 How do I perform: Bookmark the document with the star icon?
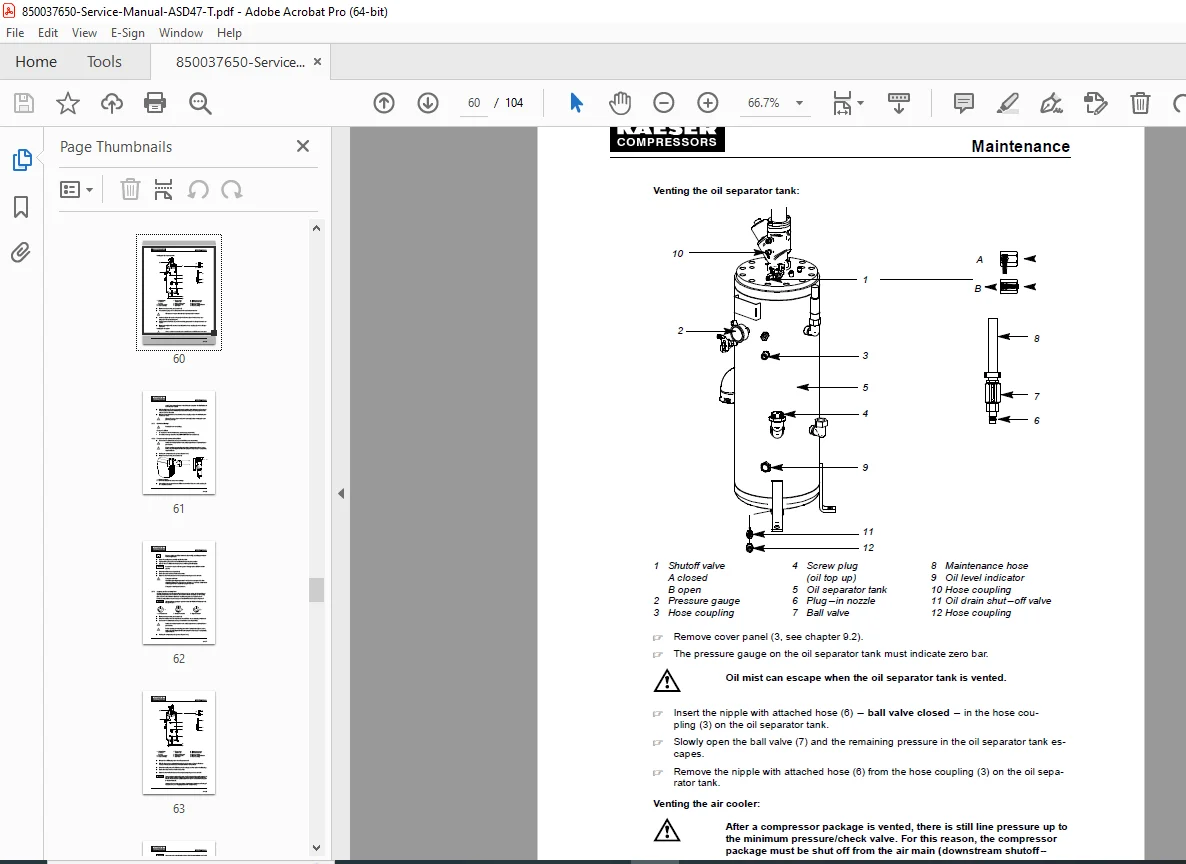pos(68,103)
